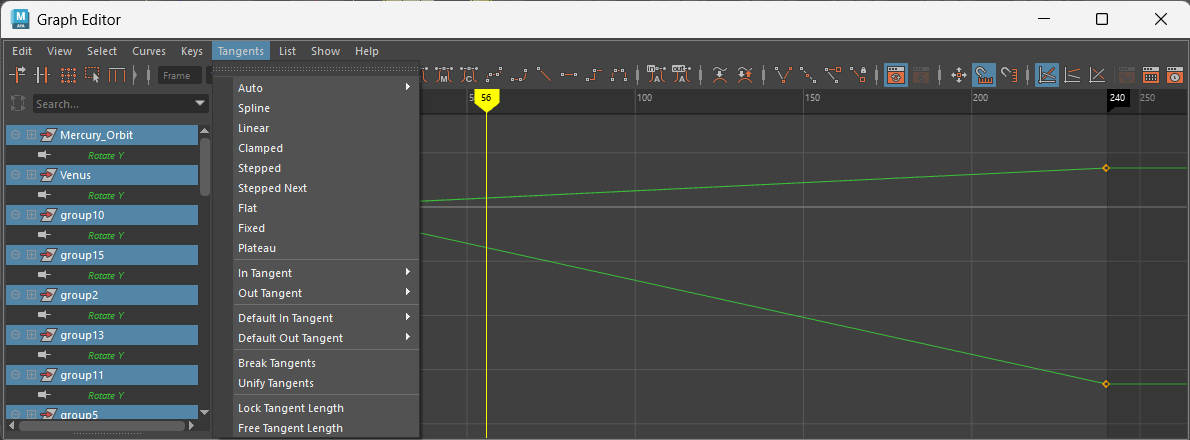Toggle the Value Snap magnet button

click(1008, 75)
